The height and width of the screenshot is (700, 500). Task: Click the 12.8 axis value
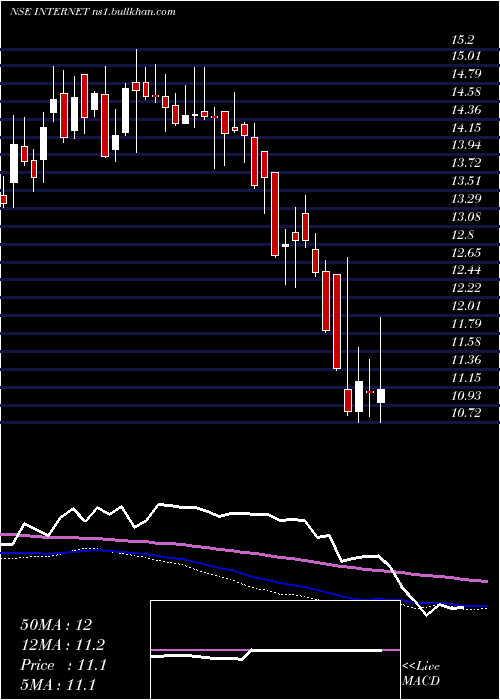[462, 235]
